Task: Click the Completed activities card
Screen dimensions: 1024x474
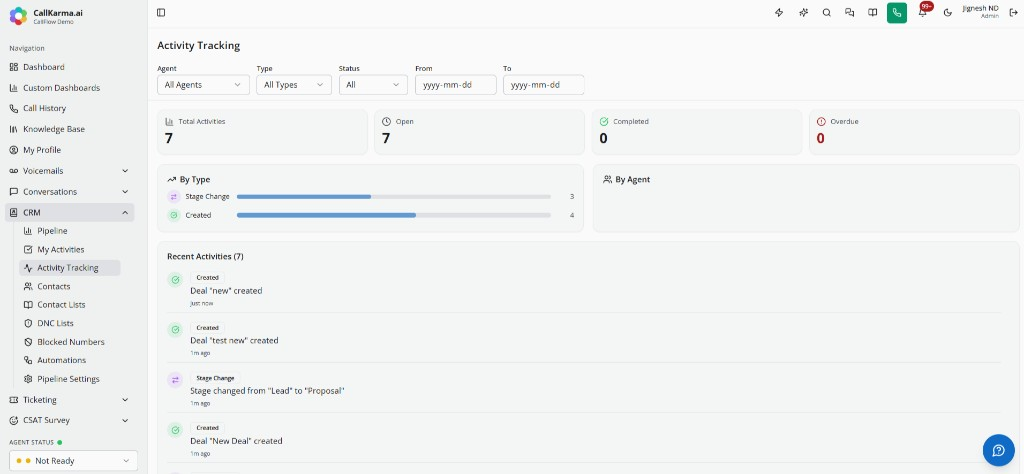Action: pyautogui.click(x=697, y=132)
